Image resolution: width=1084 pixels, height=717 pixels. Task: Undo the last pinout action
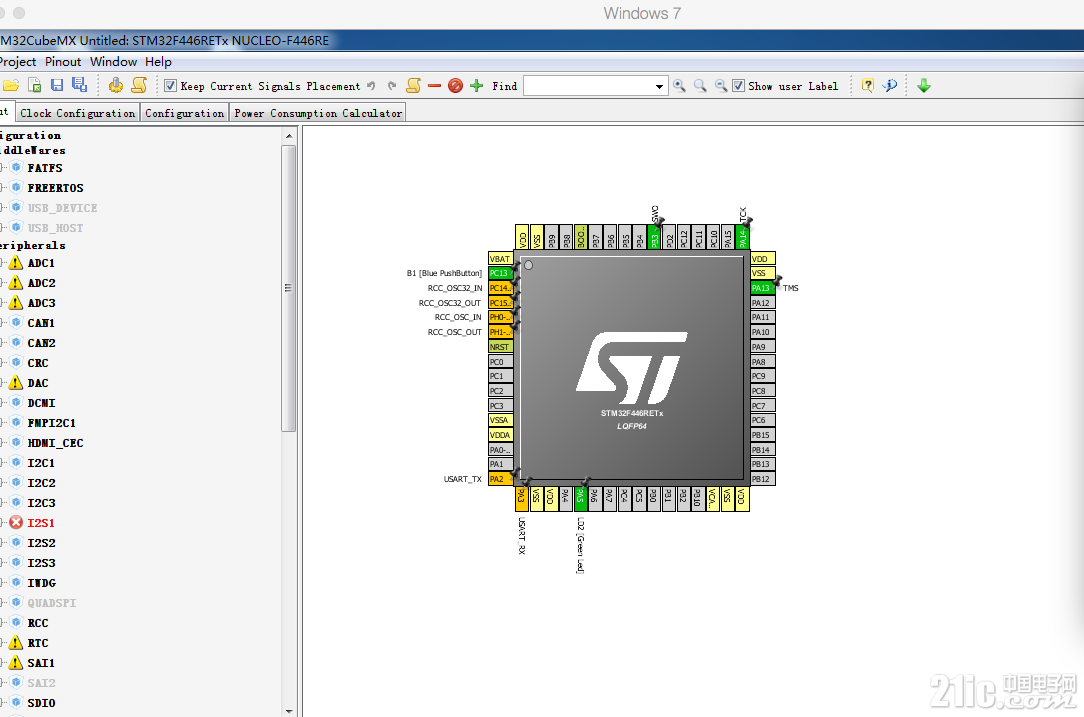tap(371, 86)
